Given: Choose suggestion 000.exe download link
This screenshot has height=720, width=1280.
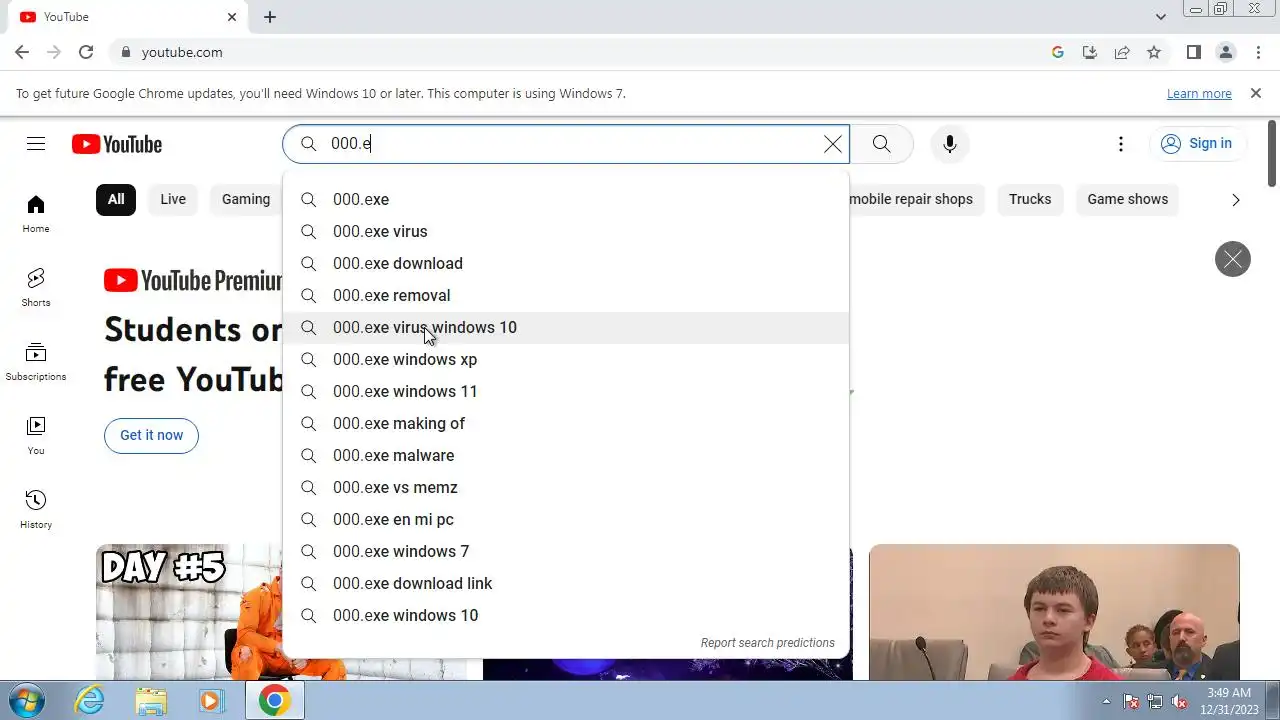Looking at the screenshot, I should pyautogui.click(x=566, y=583).
